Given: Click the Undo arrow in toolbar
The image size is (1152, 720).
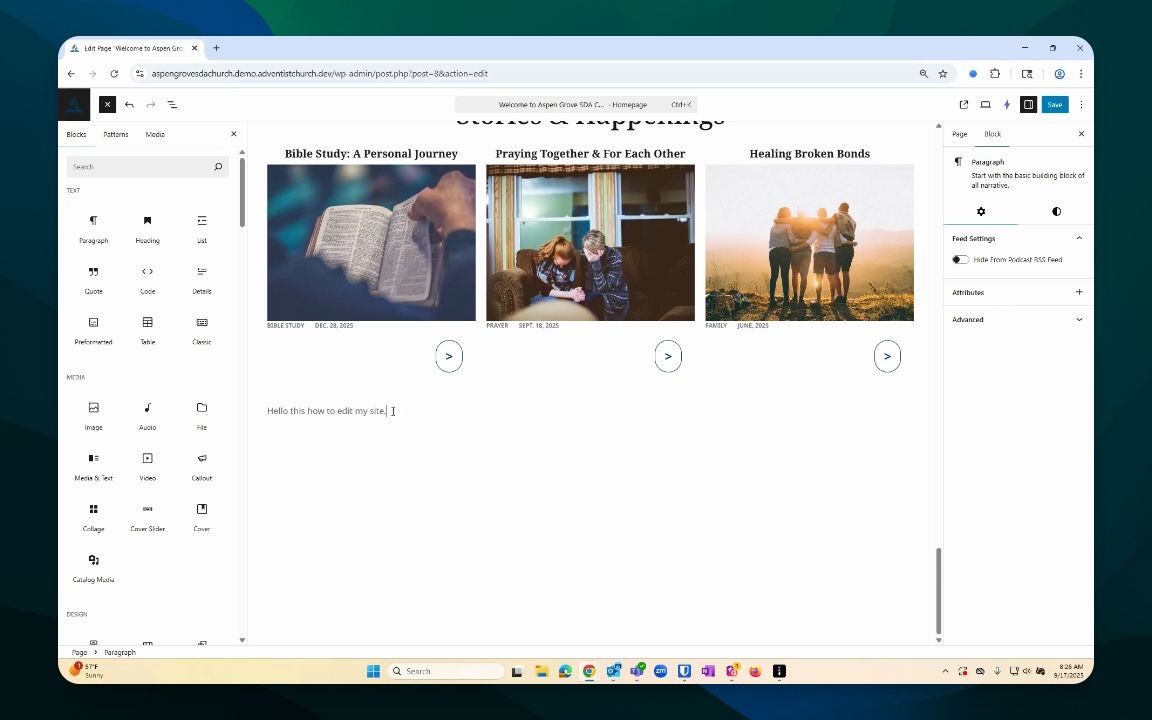Looking at the screenshot, I should [129, 105].
